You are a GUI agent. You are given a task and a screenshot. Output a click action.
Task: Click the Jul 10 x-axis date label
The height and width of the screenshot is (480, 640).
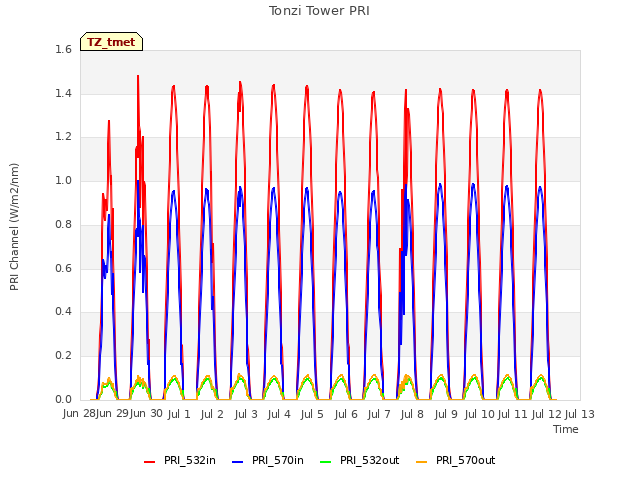tap(480, 414)
